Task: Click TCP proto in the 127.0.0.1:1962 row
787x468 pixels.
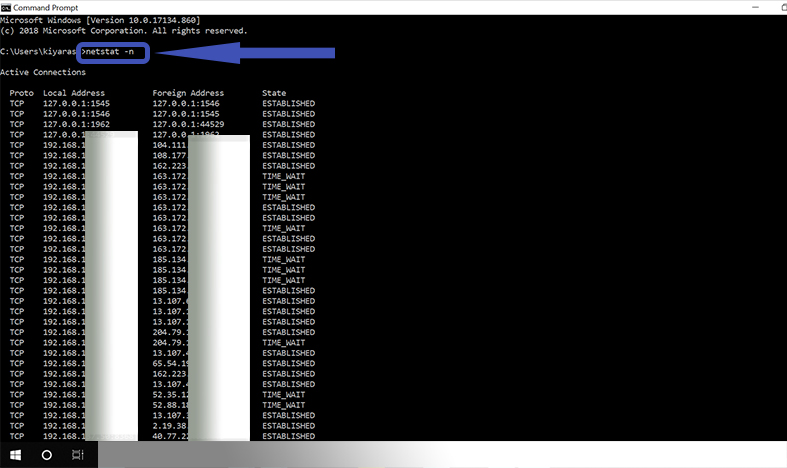Action: click(x=17, y=124)
